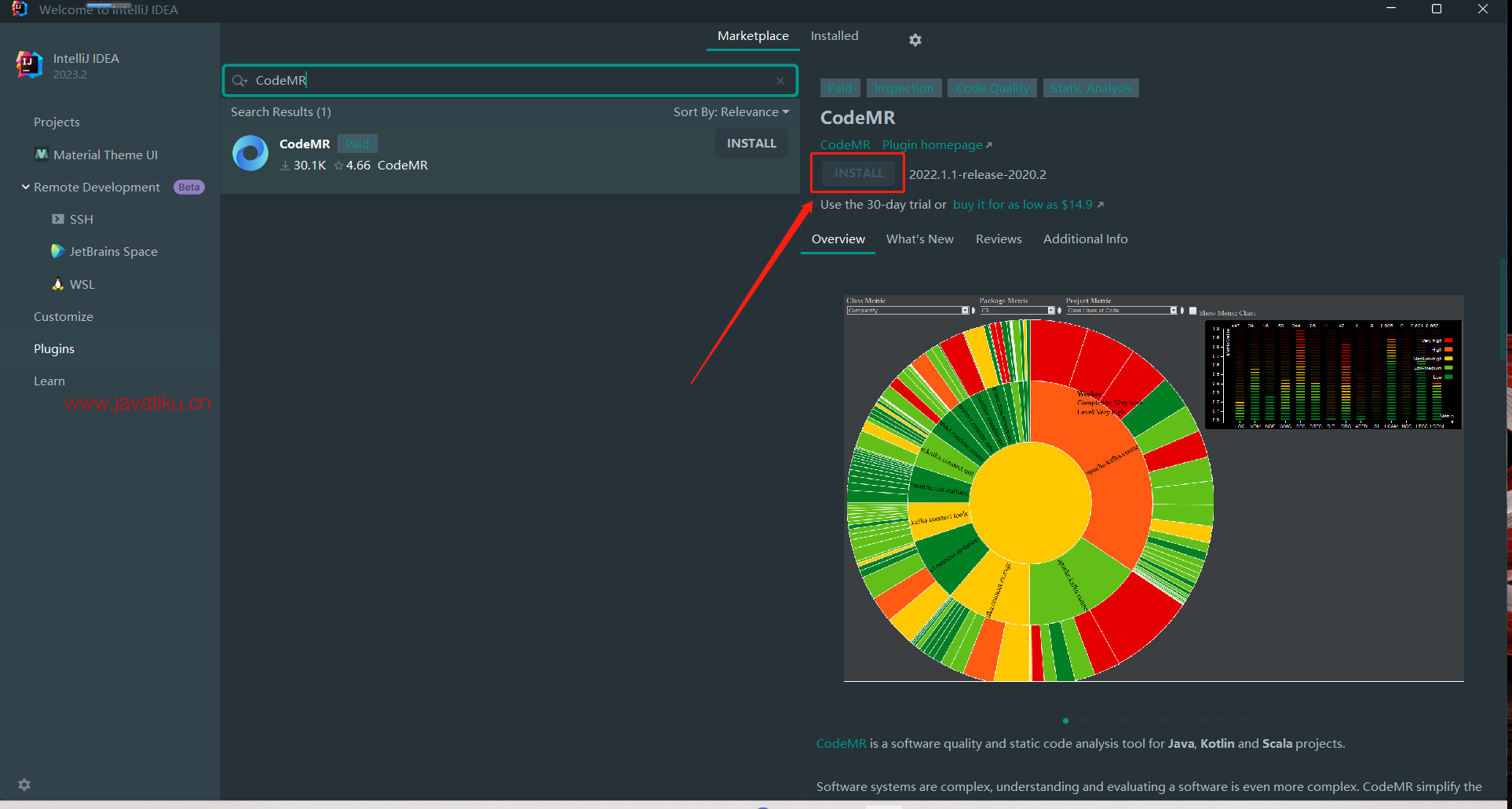Screen dimensions: 1512x809
Task: Click Install in plugin details
Action: coord(859,173)
